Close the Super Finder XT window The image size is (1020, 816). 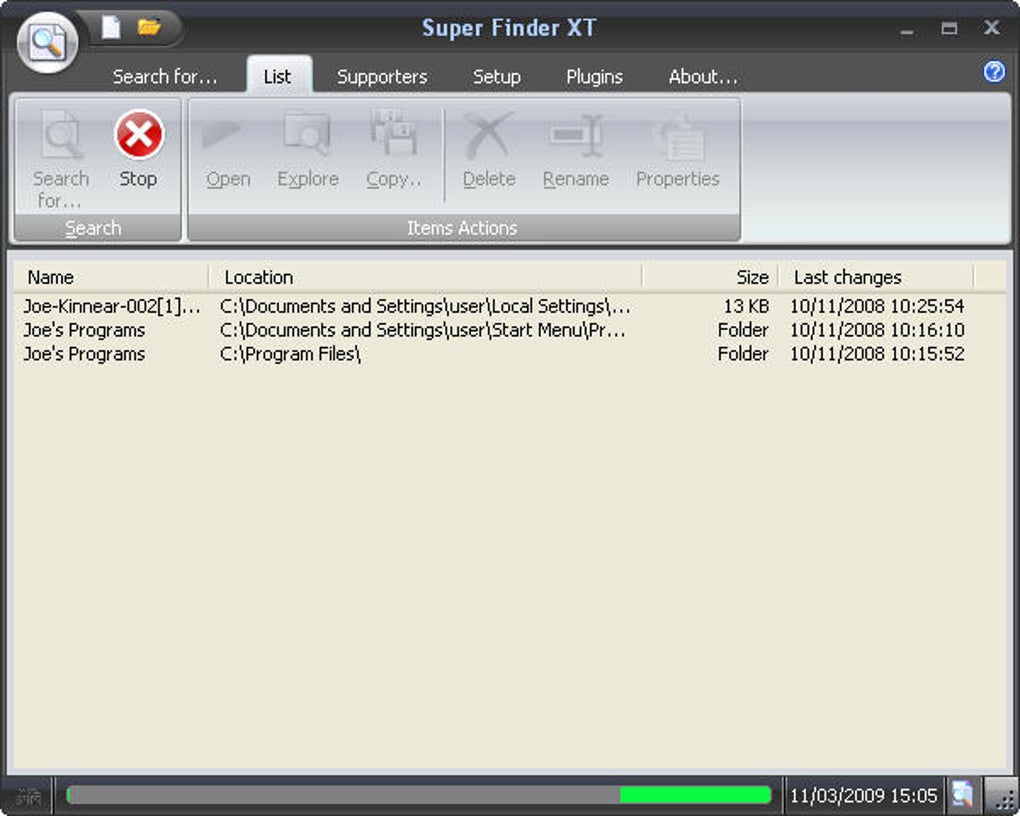pyautogui.click(x=991, y=27)
